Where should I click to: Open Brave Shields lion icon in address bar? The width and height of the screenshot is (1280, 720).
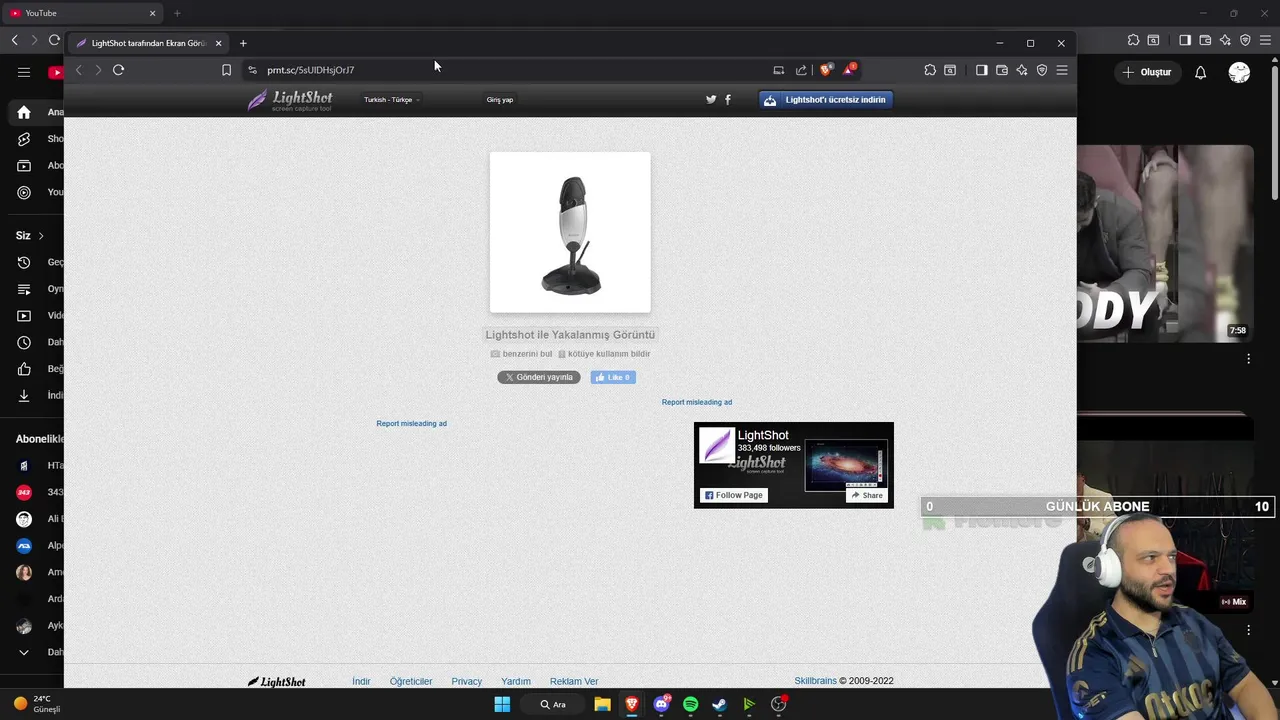(x=826, y=69)
